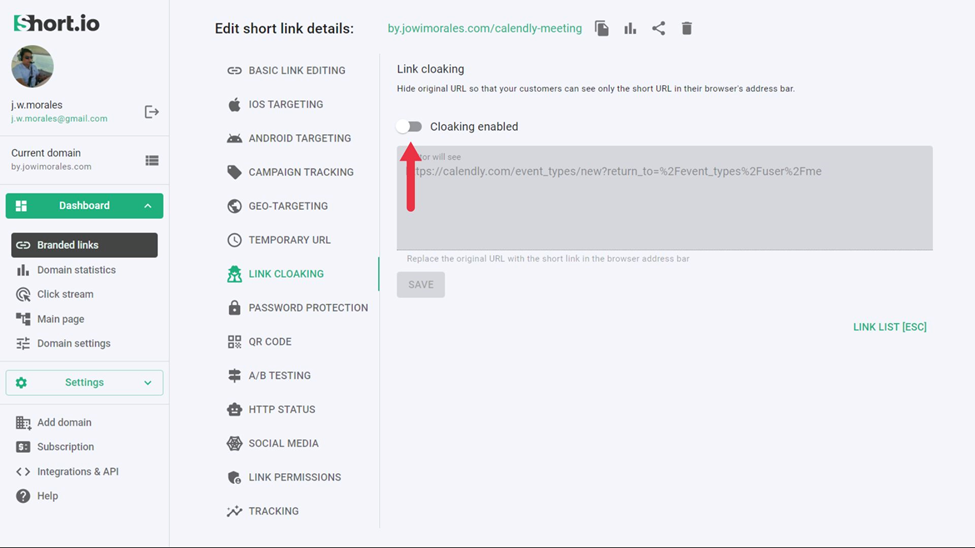Open A/B Testing options
975x548 pixels.
pos(269,376)
